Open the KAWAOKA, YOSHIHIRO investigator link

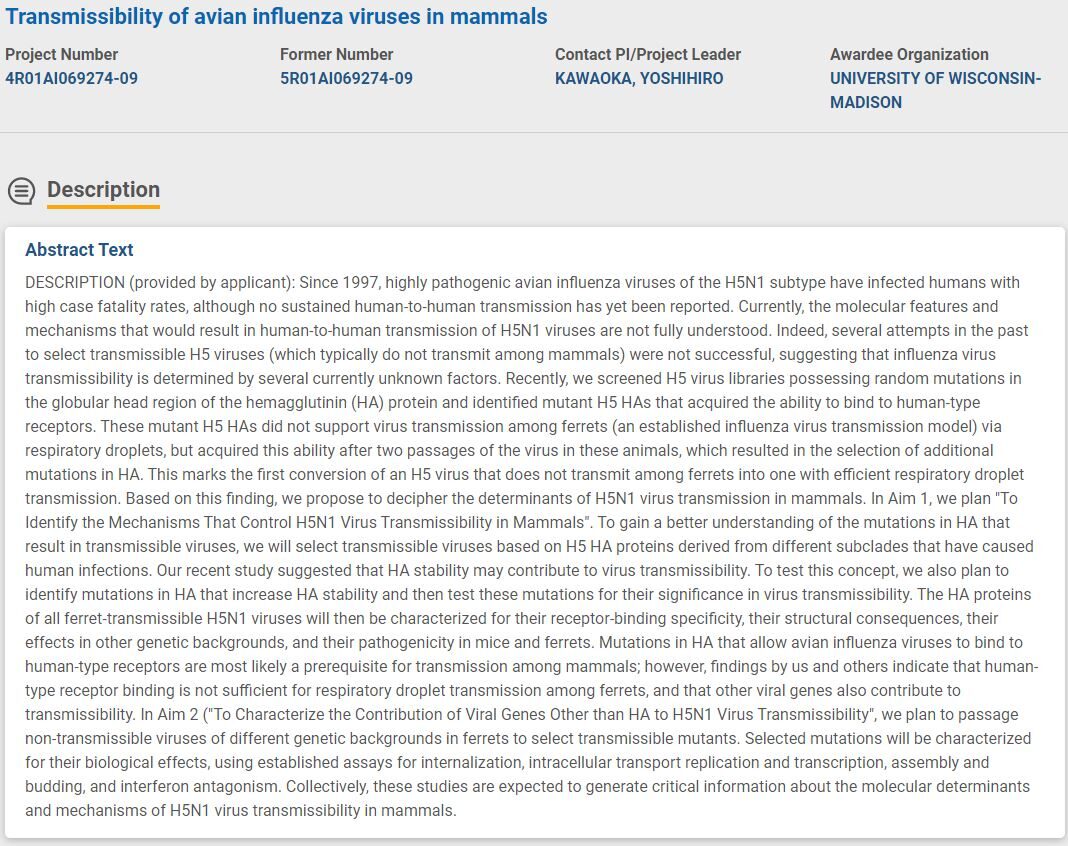pyautogui.click(x=639, y=78)
